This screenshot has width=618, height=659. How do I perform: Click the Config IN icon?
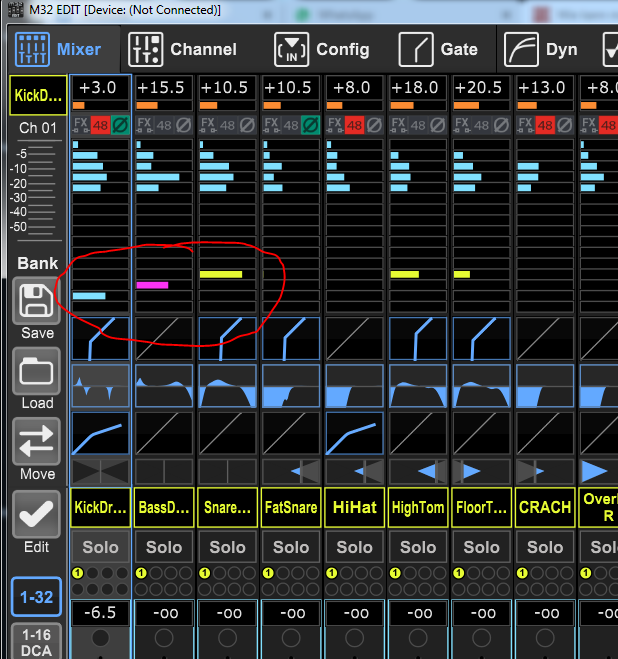click(x=291, y=50)
